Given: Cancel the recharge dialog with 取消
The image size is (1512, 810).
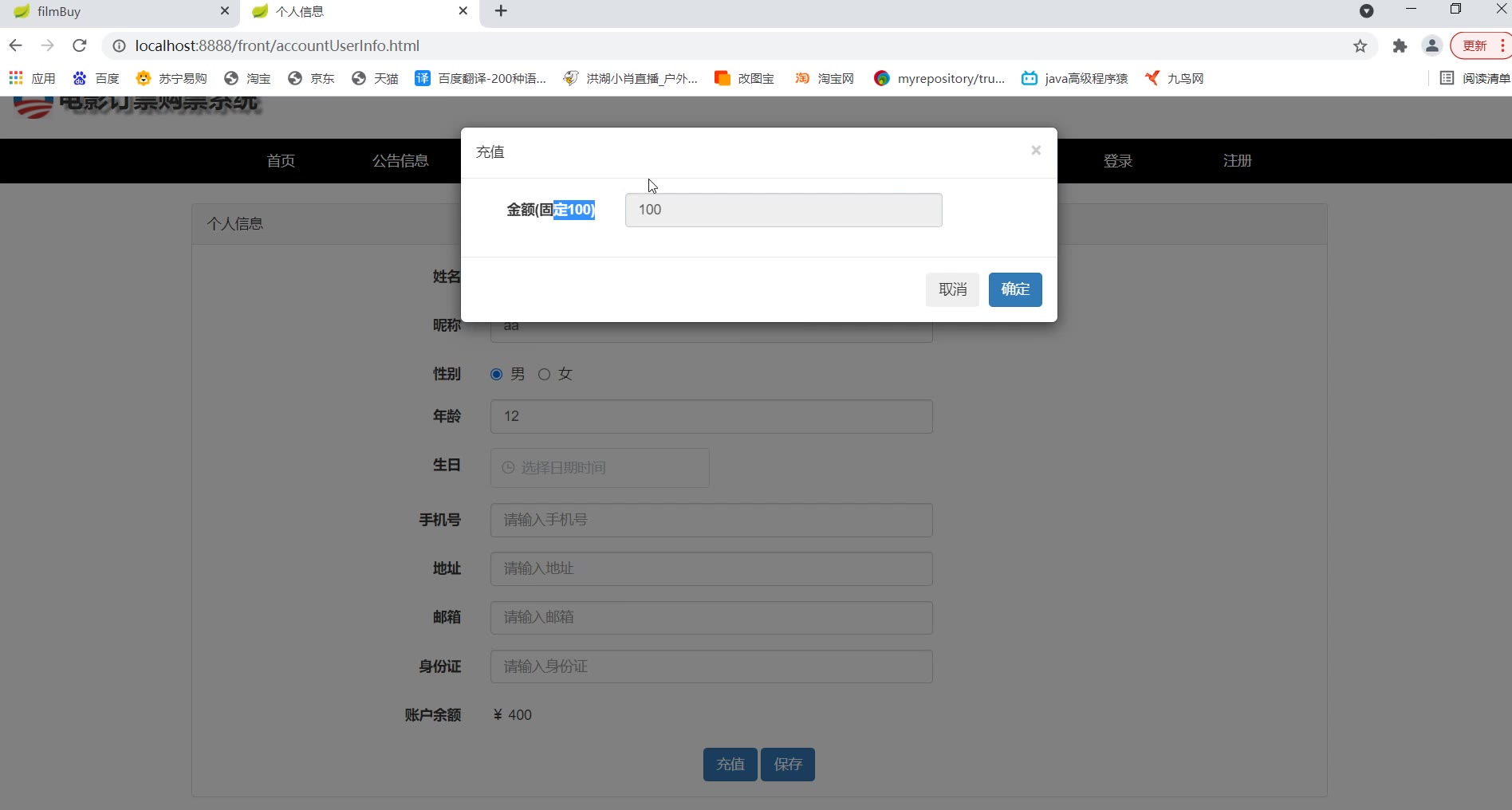Looking at the screenshot, I should click(952, 289).
